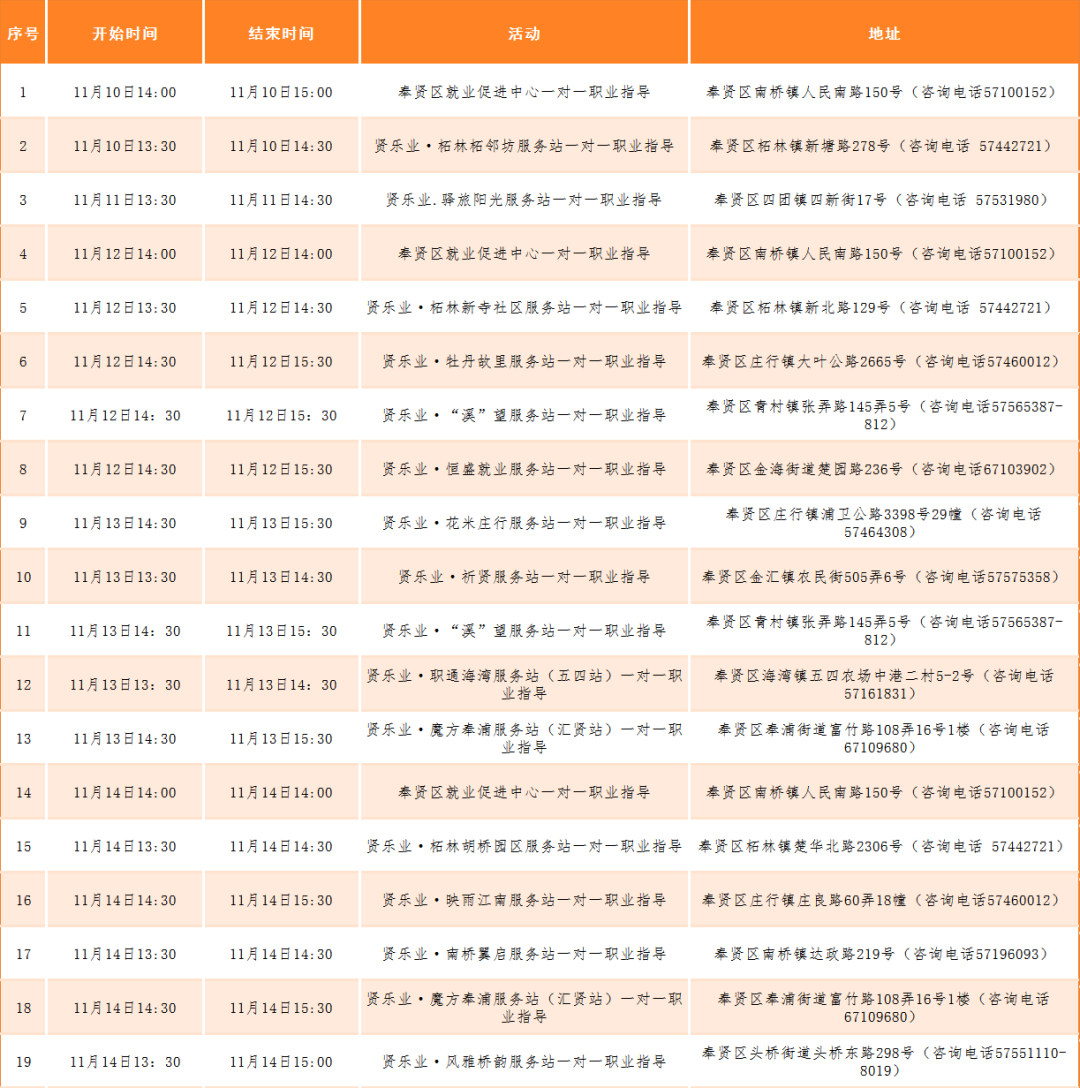Viewport: 1080px width, 1088px height.
Task: Click the 花米庄行服务站 activity cell
Action: (524, 524)
